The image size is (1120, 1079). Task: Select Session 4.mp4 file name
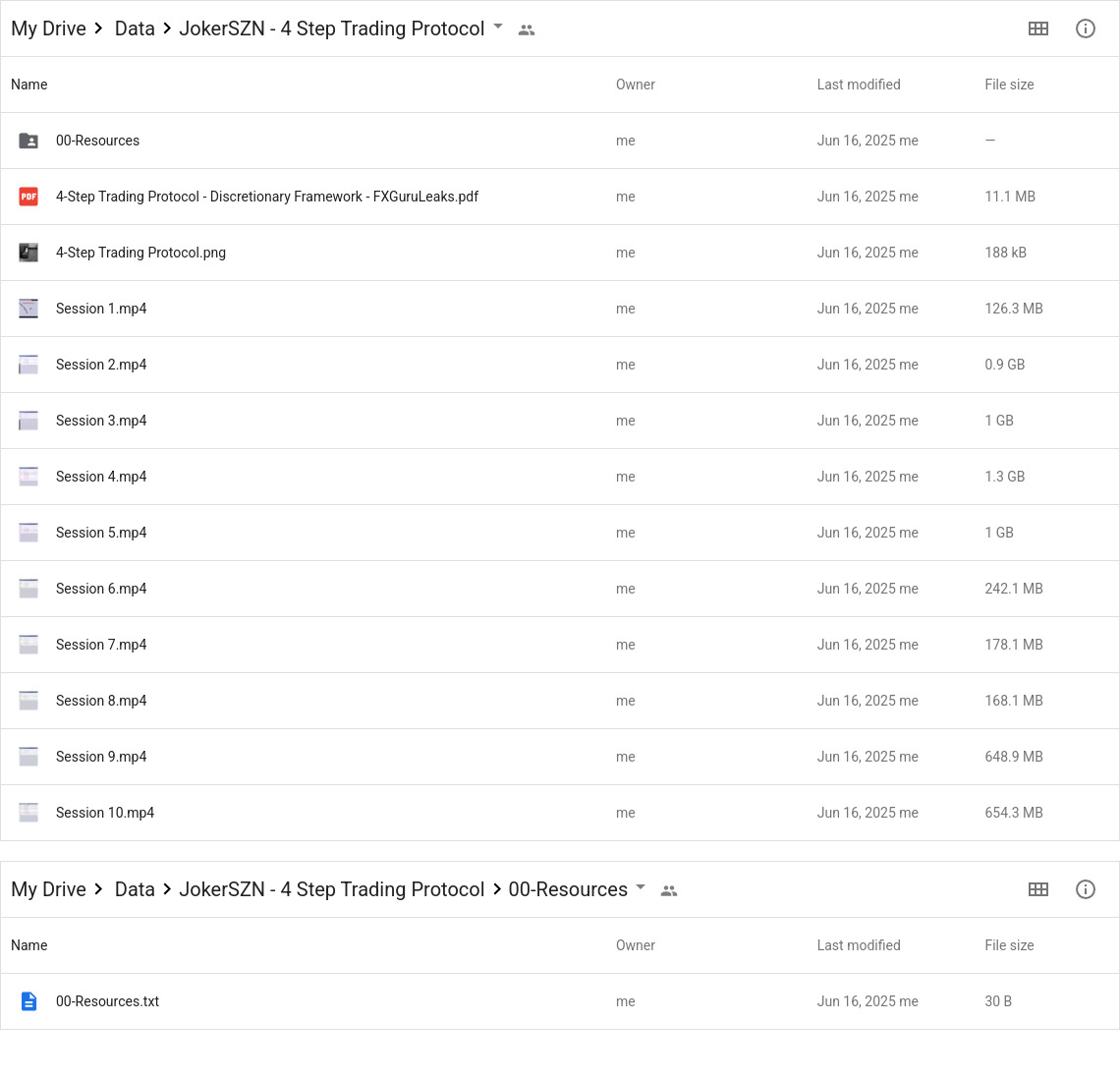(x=101, y=477)
